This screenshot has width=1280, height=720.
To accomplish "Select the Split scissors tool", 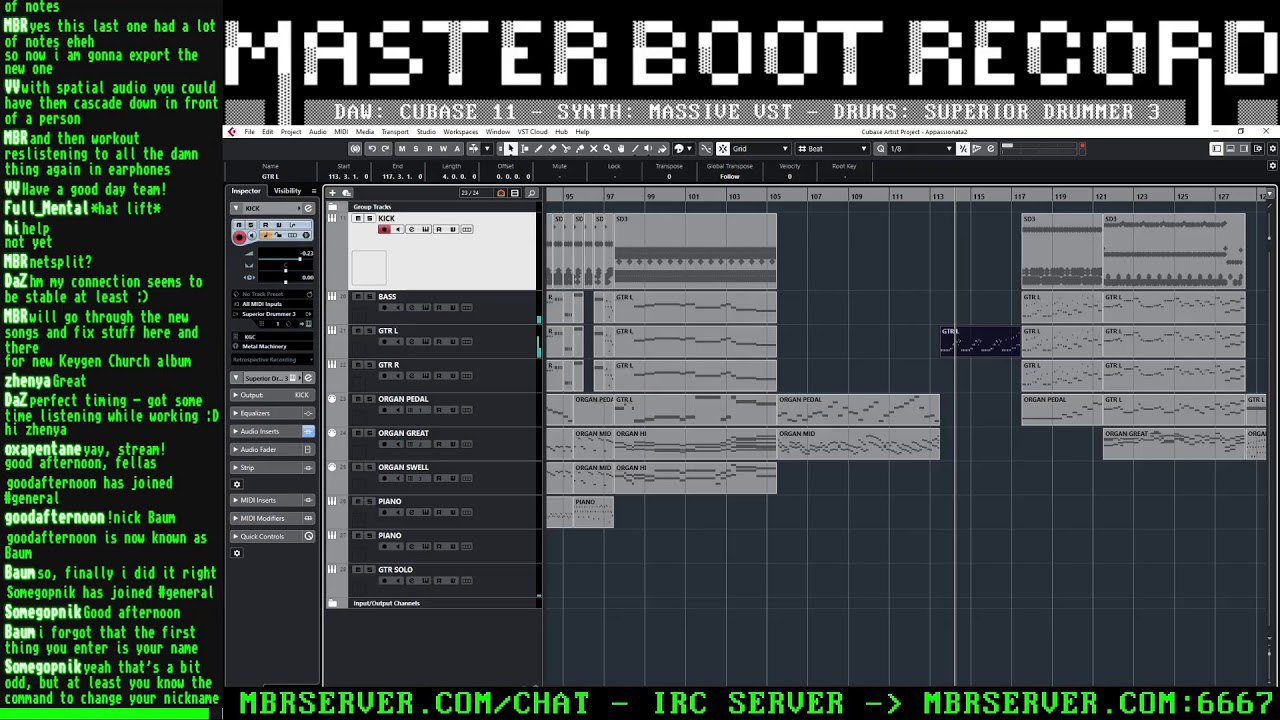I will pos(566,148).
